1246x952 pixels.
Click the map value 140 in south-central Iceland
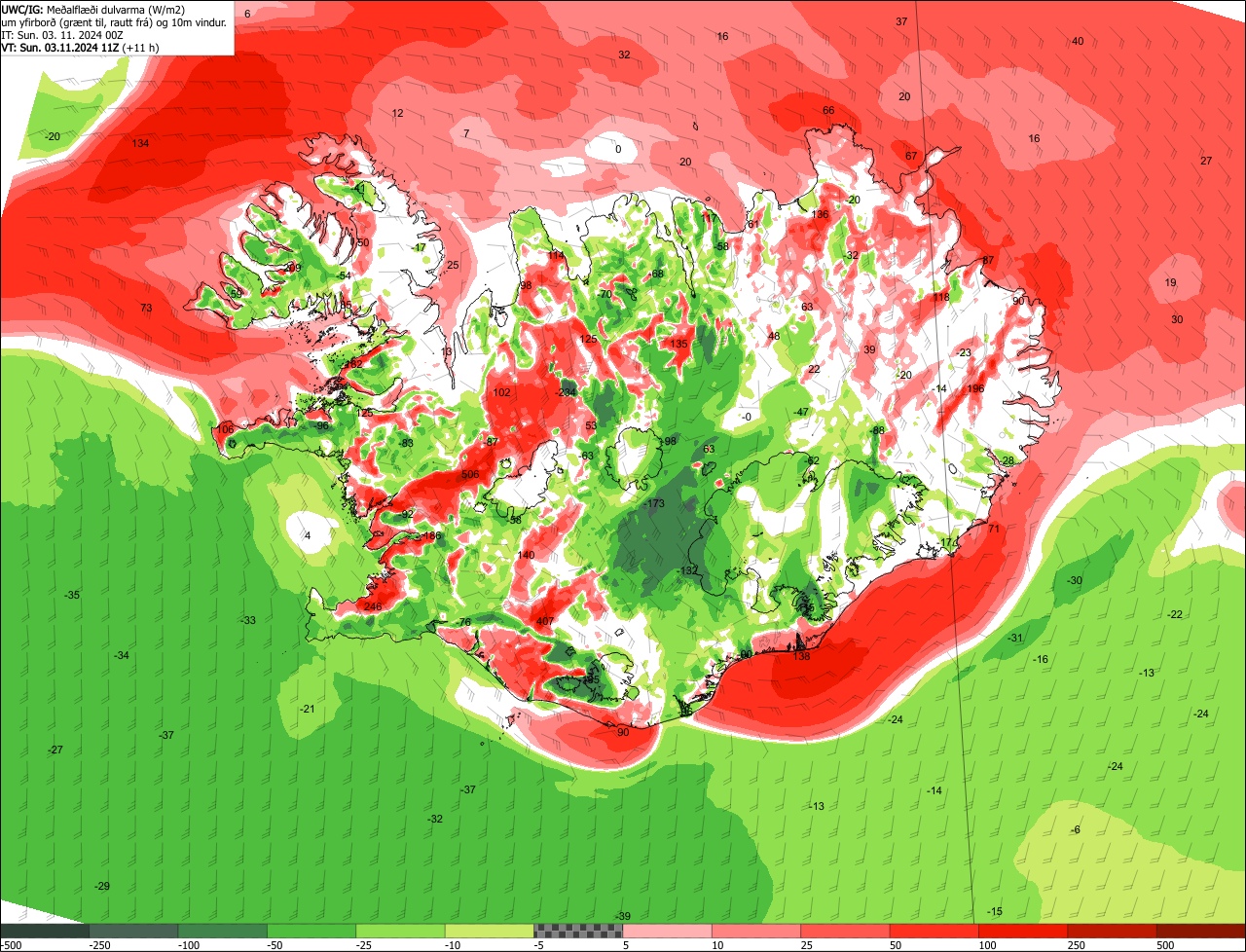[526, 556]
